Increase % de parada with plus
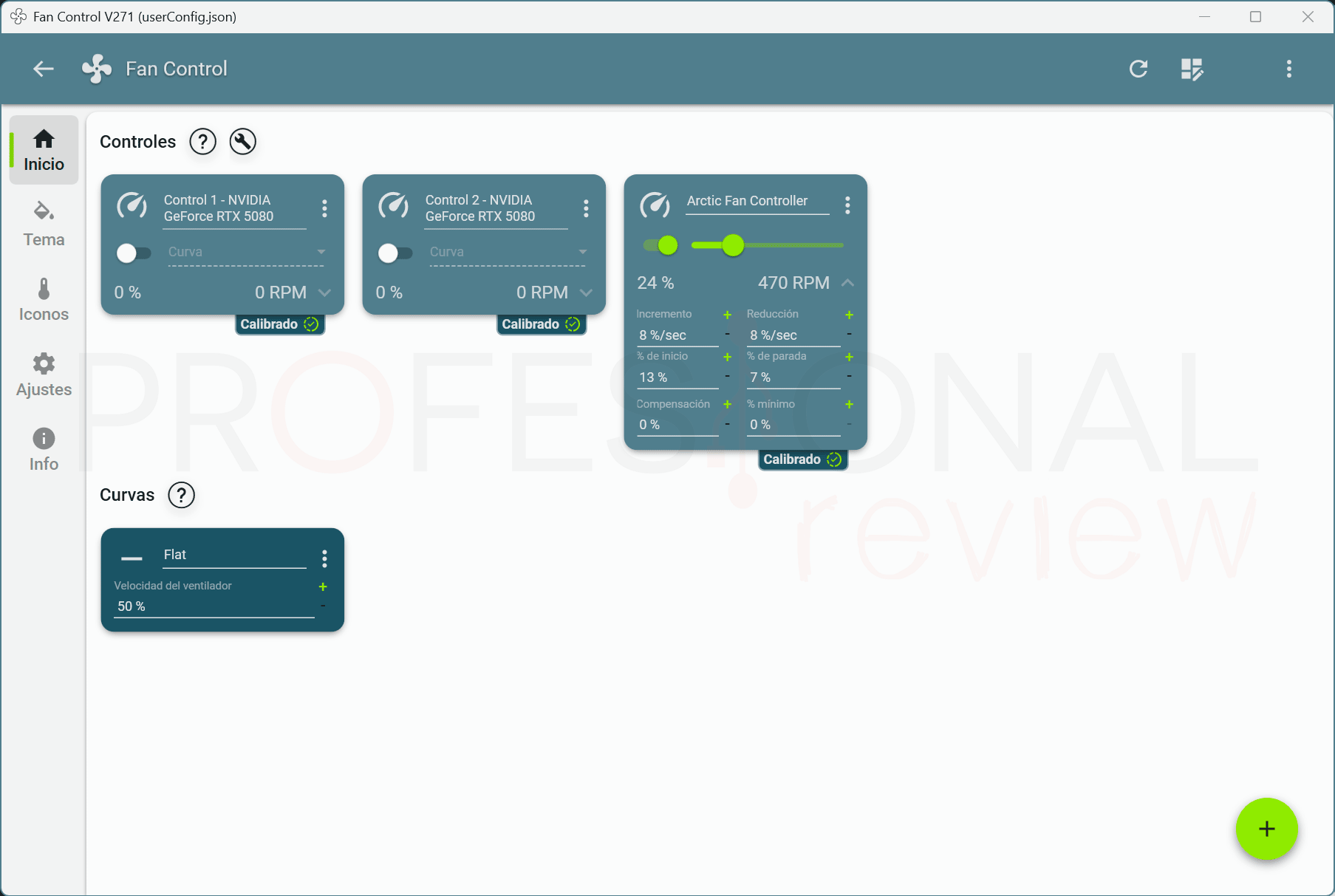This screenshot has width=1335, height=896. pyautogui.click(x=849, y=357)
